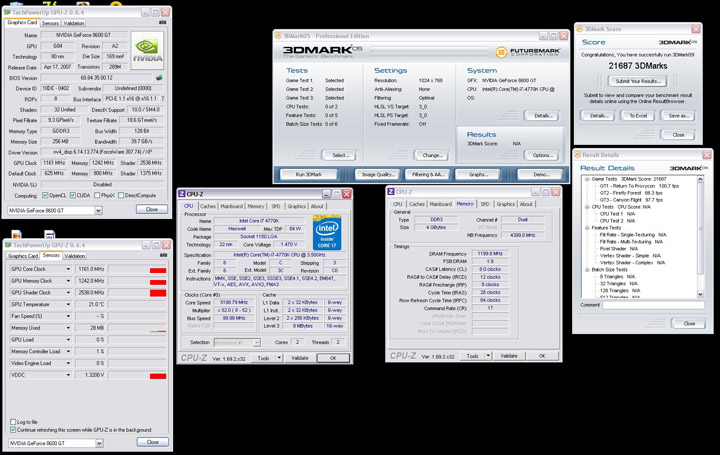Click the camera icon in GPU-Z Sensors window
The width and height of the screenshot is (720, 455).
163,255
